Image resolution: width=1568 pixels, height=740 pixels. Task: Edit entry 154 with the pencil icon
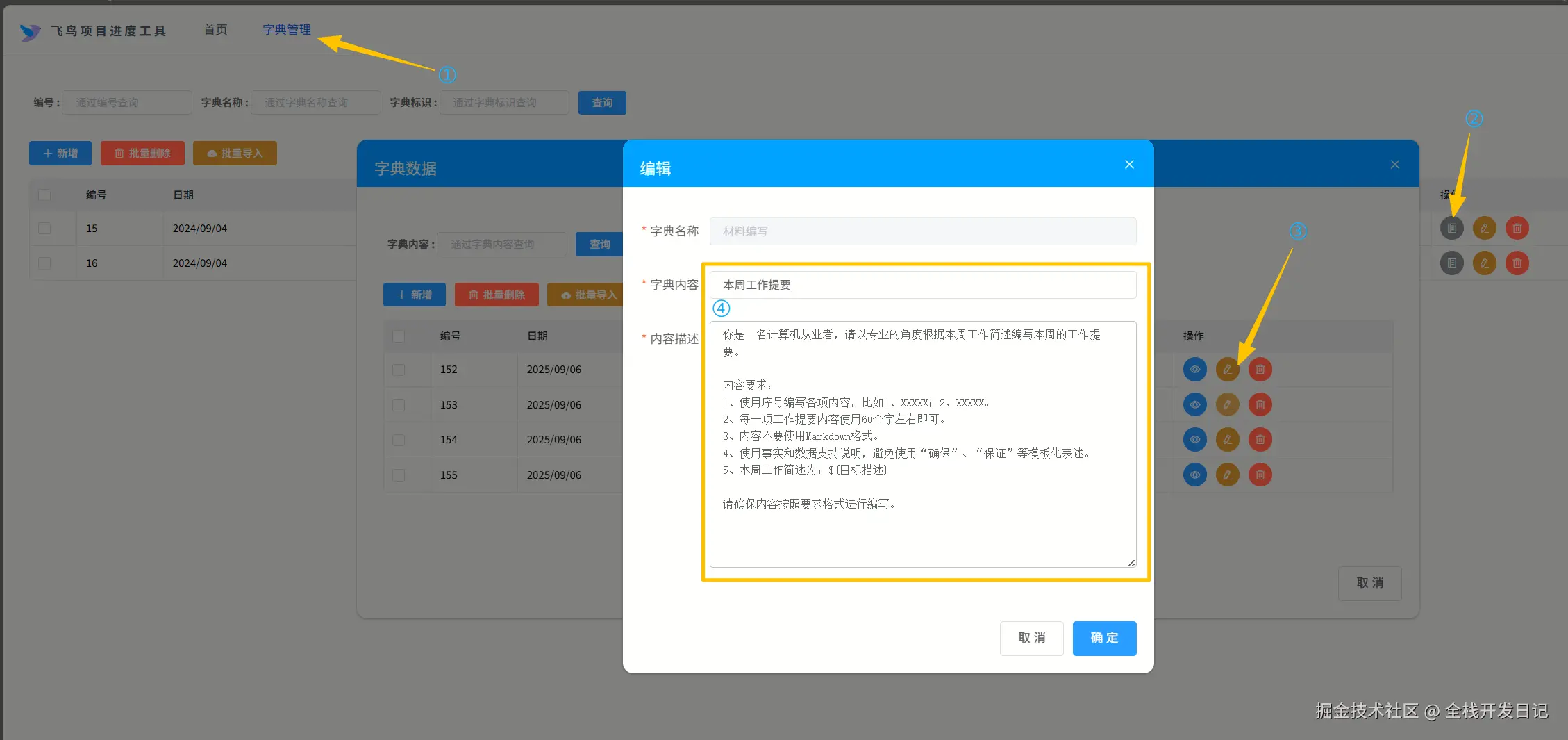(x=1227, y=439)
